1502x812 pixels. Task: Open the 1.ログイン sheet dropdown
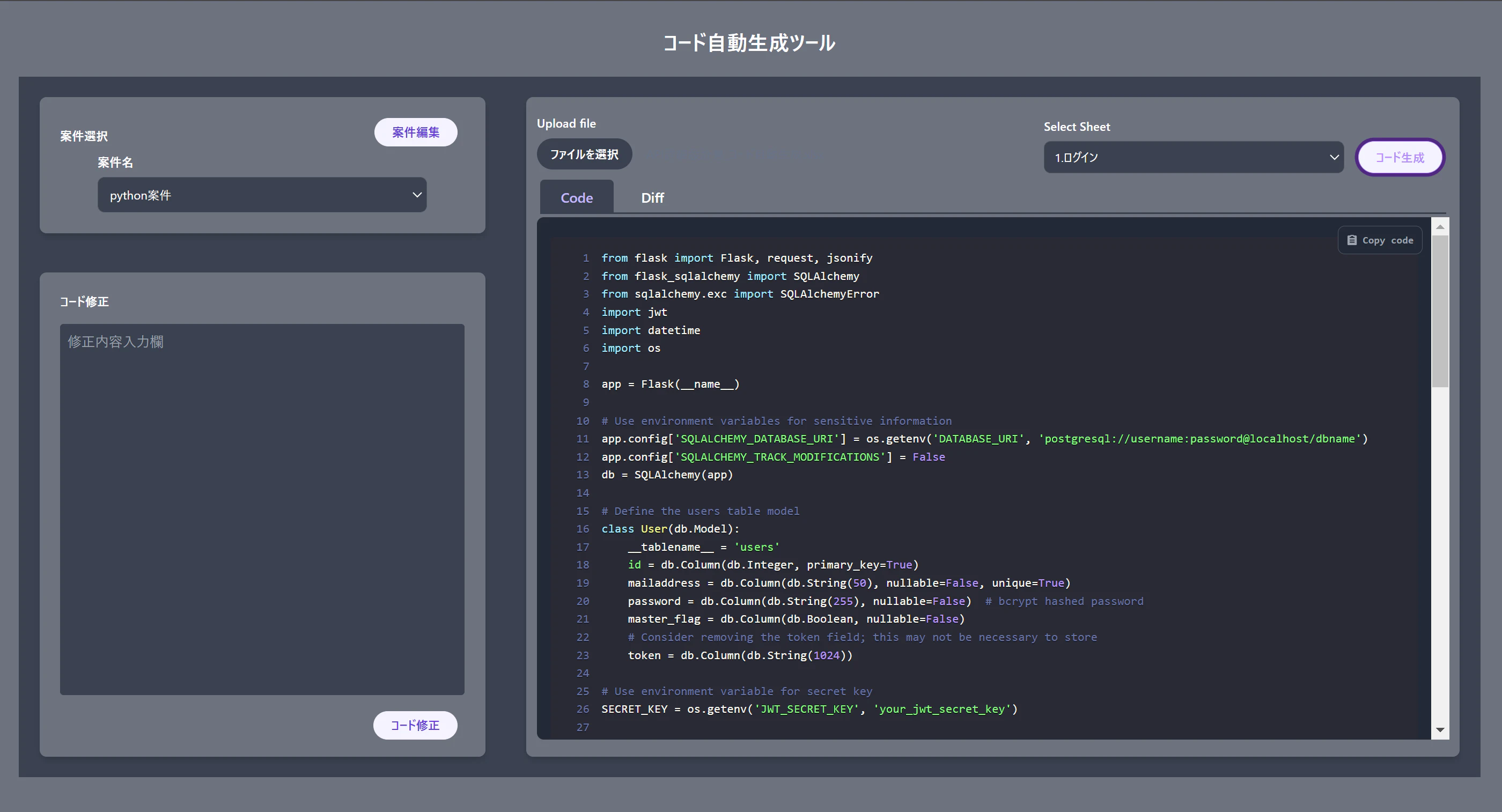coord(1193,157)
